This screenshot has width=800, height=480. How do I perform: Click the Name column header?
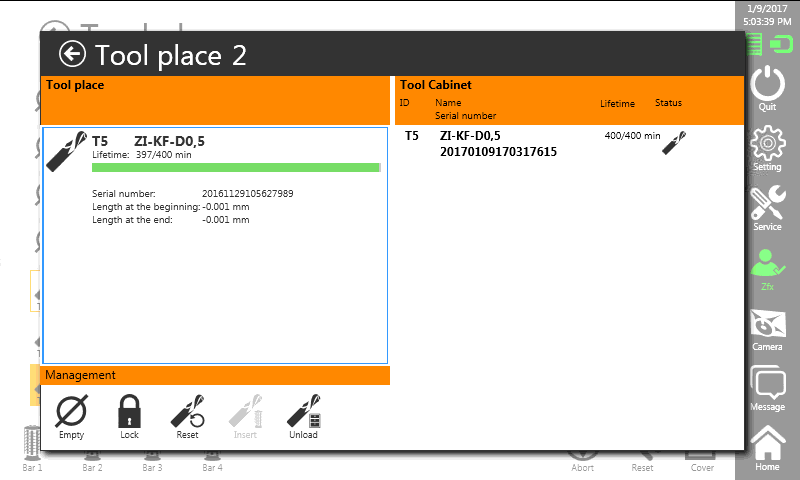(448, 103)
